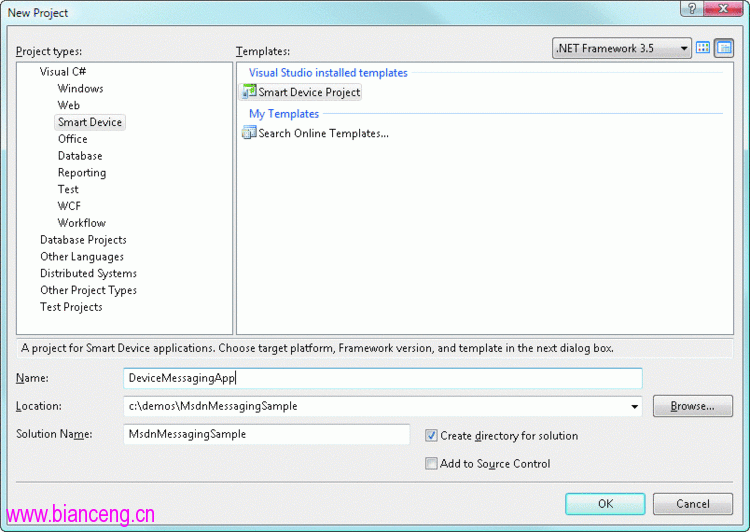Select the WCF project type
750x532 pixels.
(69, 206)
